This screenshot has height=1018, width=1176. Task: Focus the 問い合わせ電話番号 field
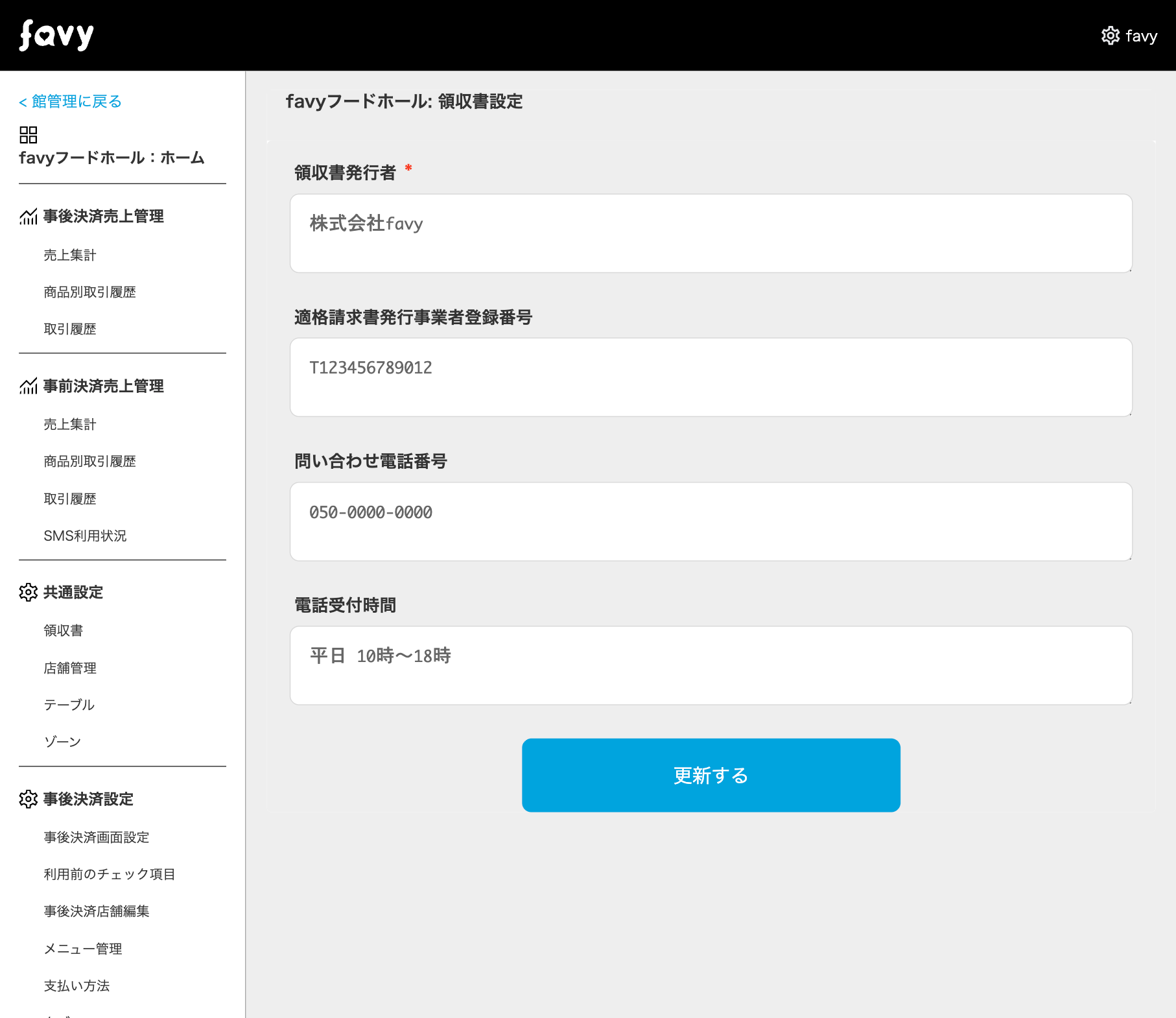pyautogui.click(x=711, y=522)
